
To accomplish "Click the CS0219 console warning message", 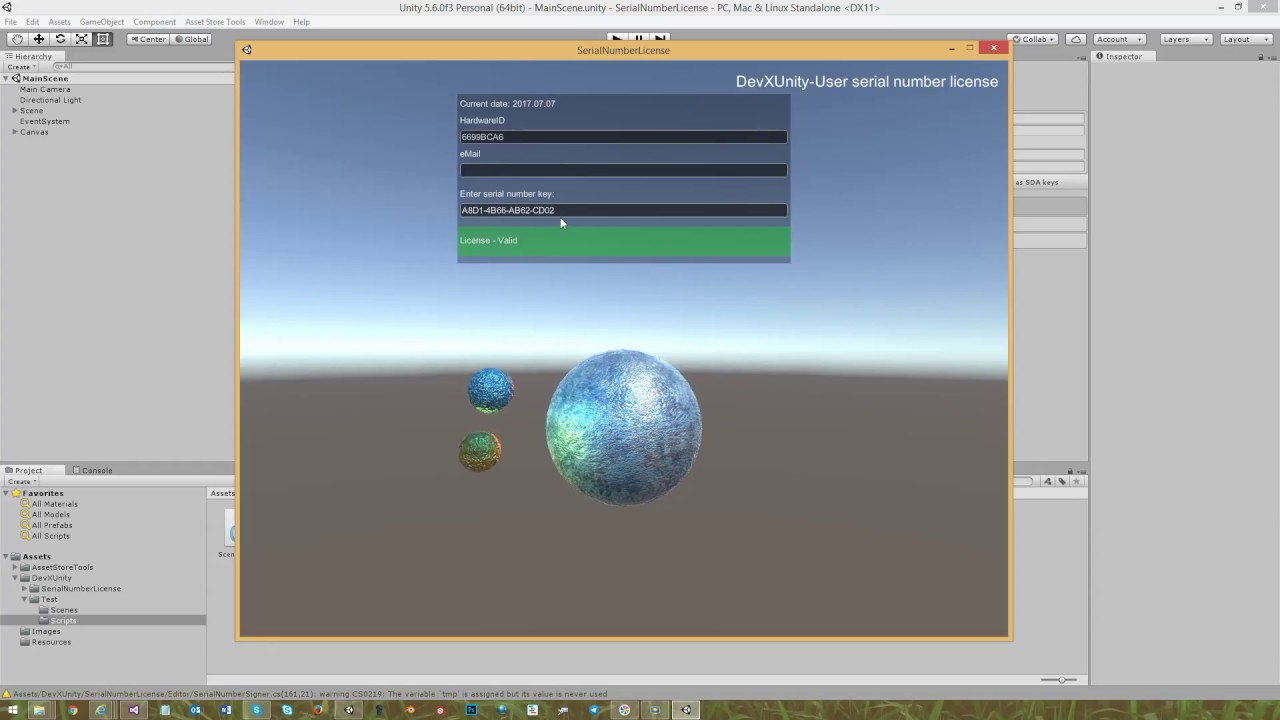I will click(310, 694).
